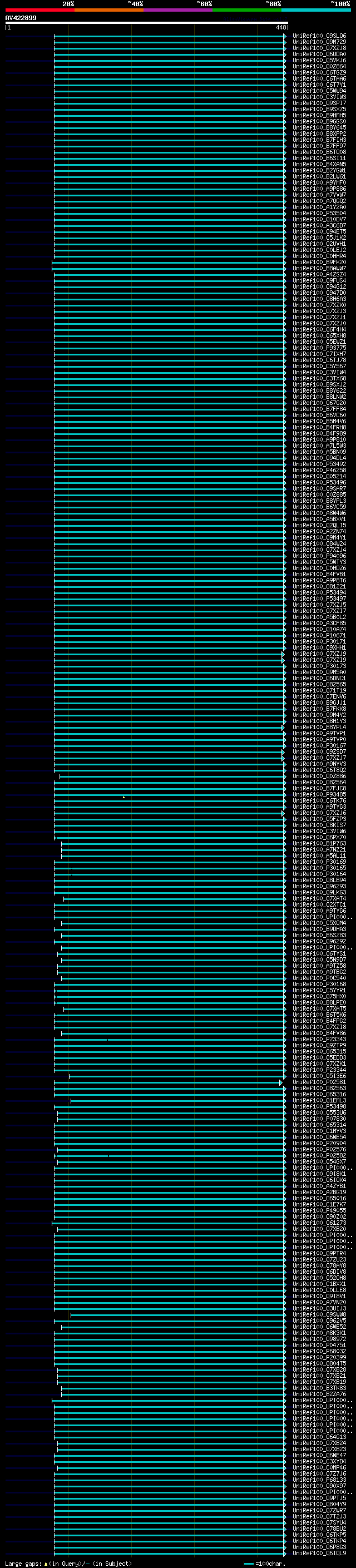The height and width of the screenshot is (1568, 356).
Task: Select the UniRef100_P30167 label
Action: coord(319,745)
